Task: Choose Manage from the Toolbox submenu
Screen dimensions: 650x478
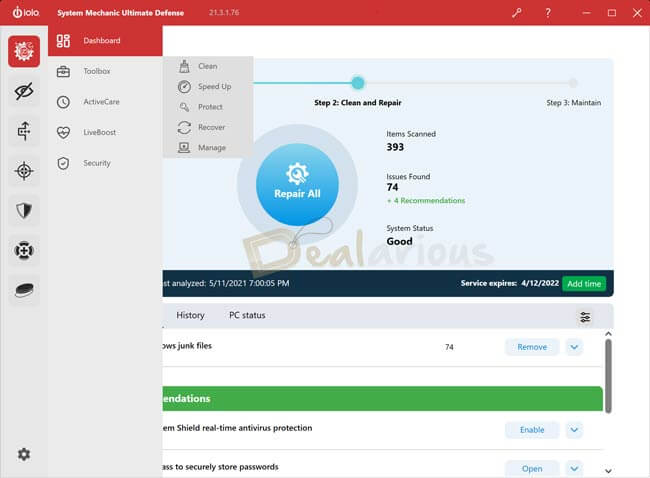Action: pos(208,148)
